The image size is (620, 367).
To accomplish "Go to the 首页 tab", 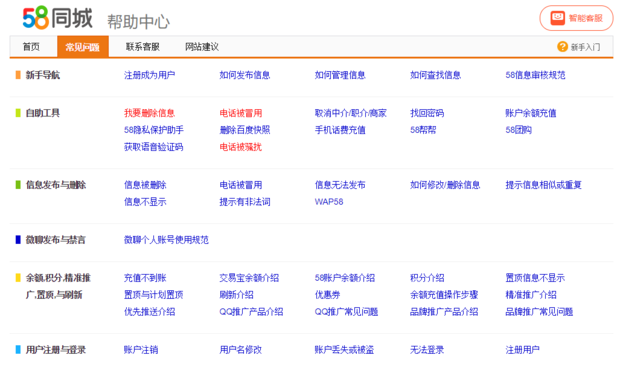I will [x=31, y=47].
